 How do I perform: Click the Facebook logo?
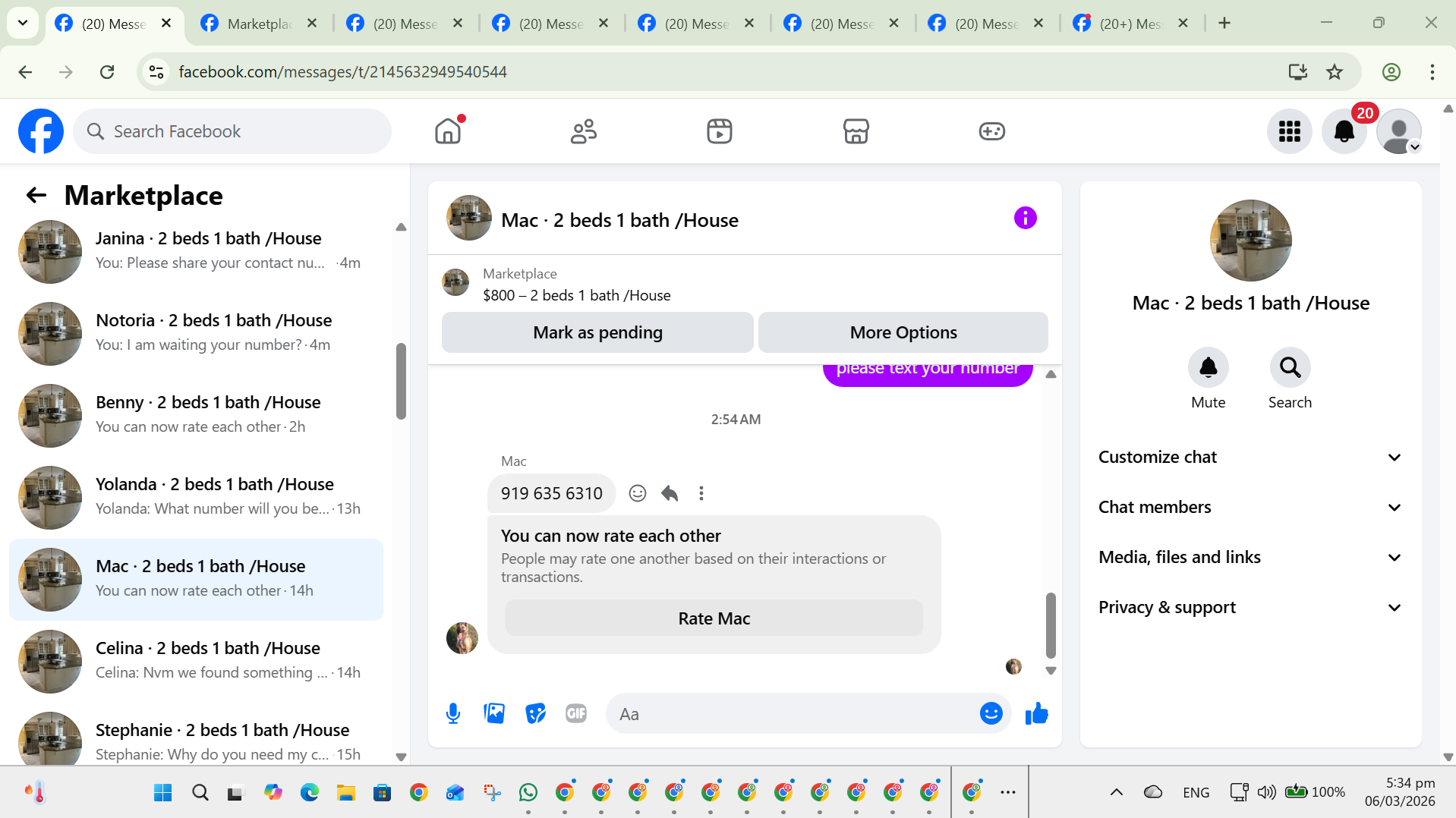coord(41,131)
